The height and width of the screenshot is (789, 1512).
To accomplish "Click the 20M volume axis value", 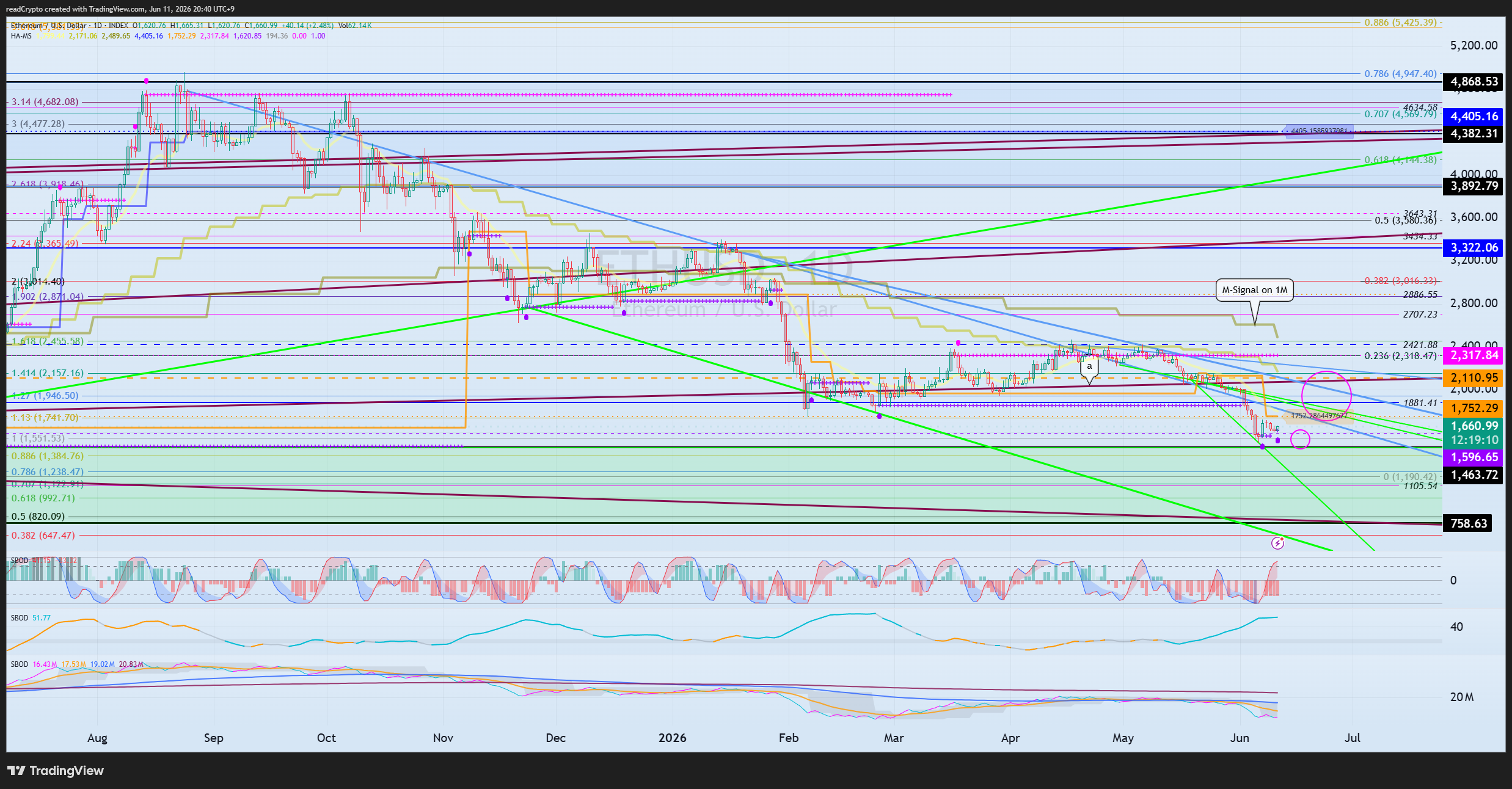I will coord(1462,697).
